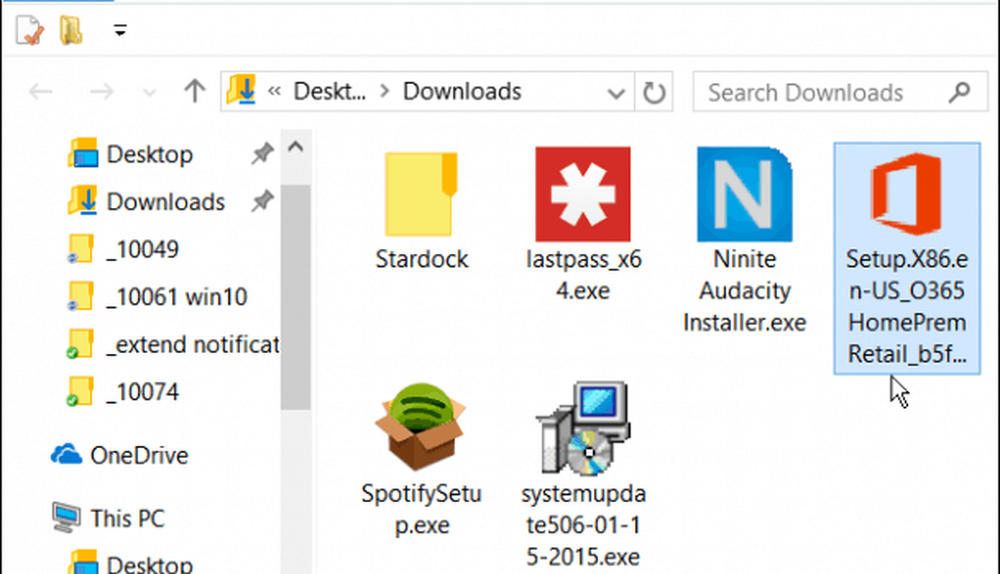Select Downloads in the navigation pane
Screen dimensions: 1000x574
pos(166,202)
